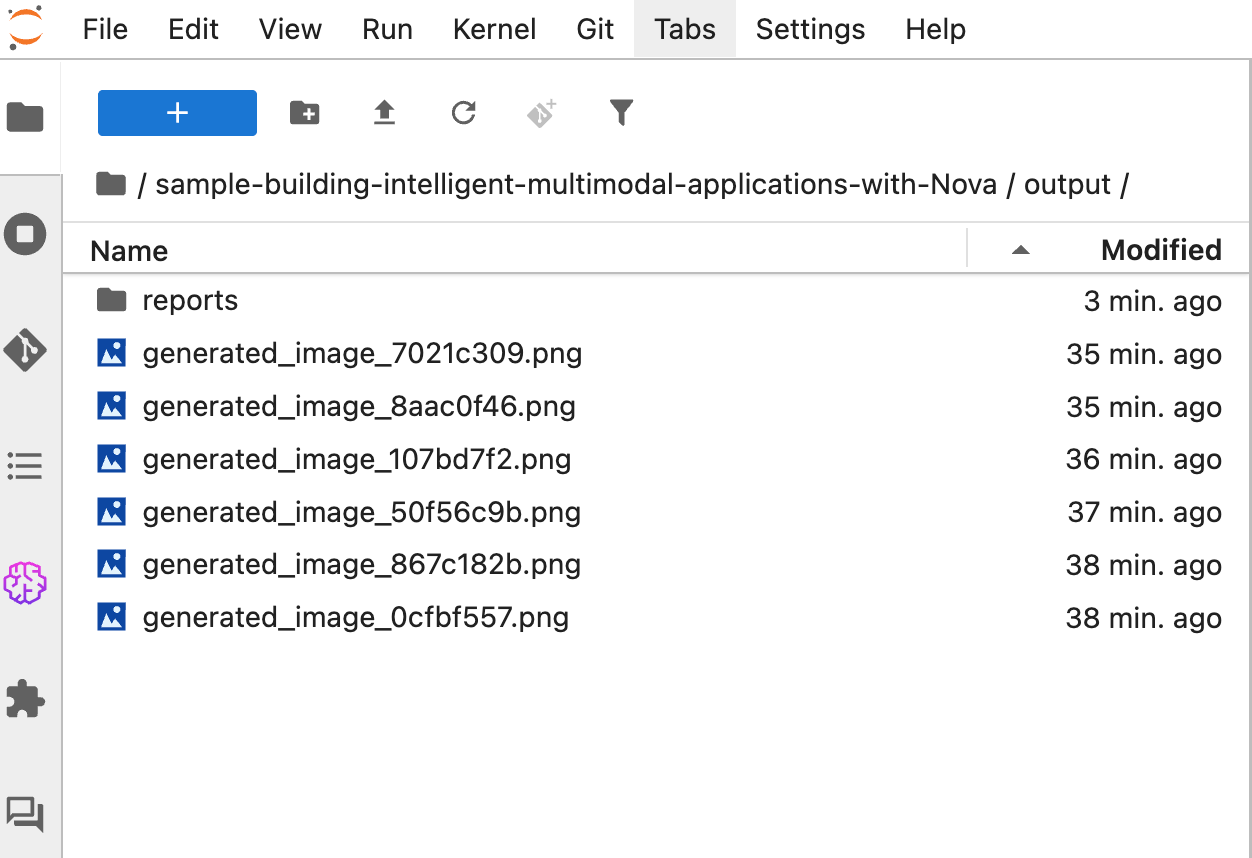Screen dimensions: 1252x858
Task: Open the purple brain AI assistant panel
Action: click(x=25, y=582)
